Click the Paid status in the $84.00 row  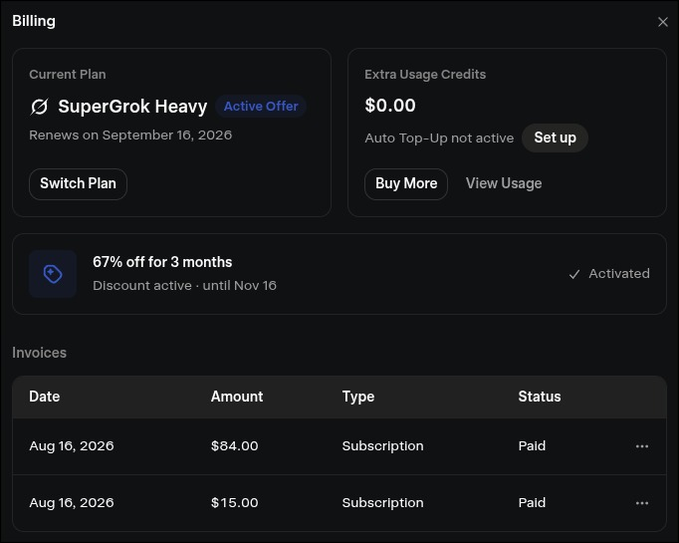coord(532,446)
